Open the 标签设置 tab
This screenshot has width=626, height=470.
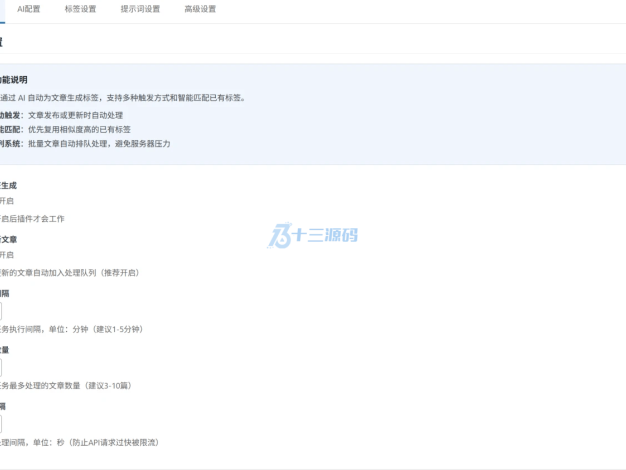(x=80, y=9)
